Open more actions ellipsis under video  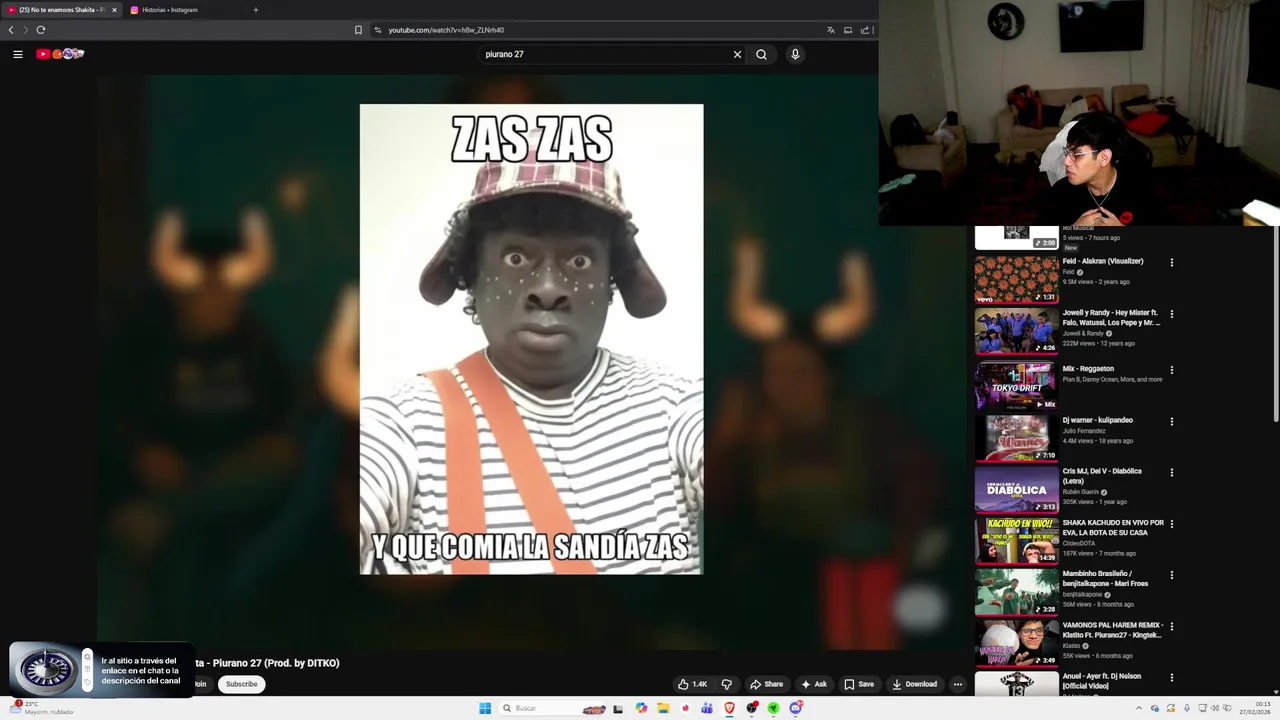click(x=957, y=684)
